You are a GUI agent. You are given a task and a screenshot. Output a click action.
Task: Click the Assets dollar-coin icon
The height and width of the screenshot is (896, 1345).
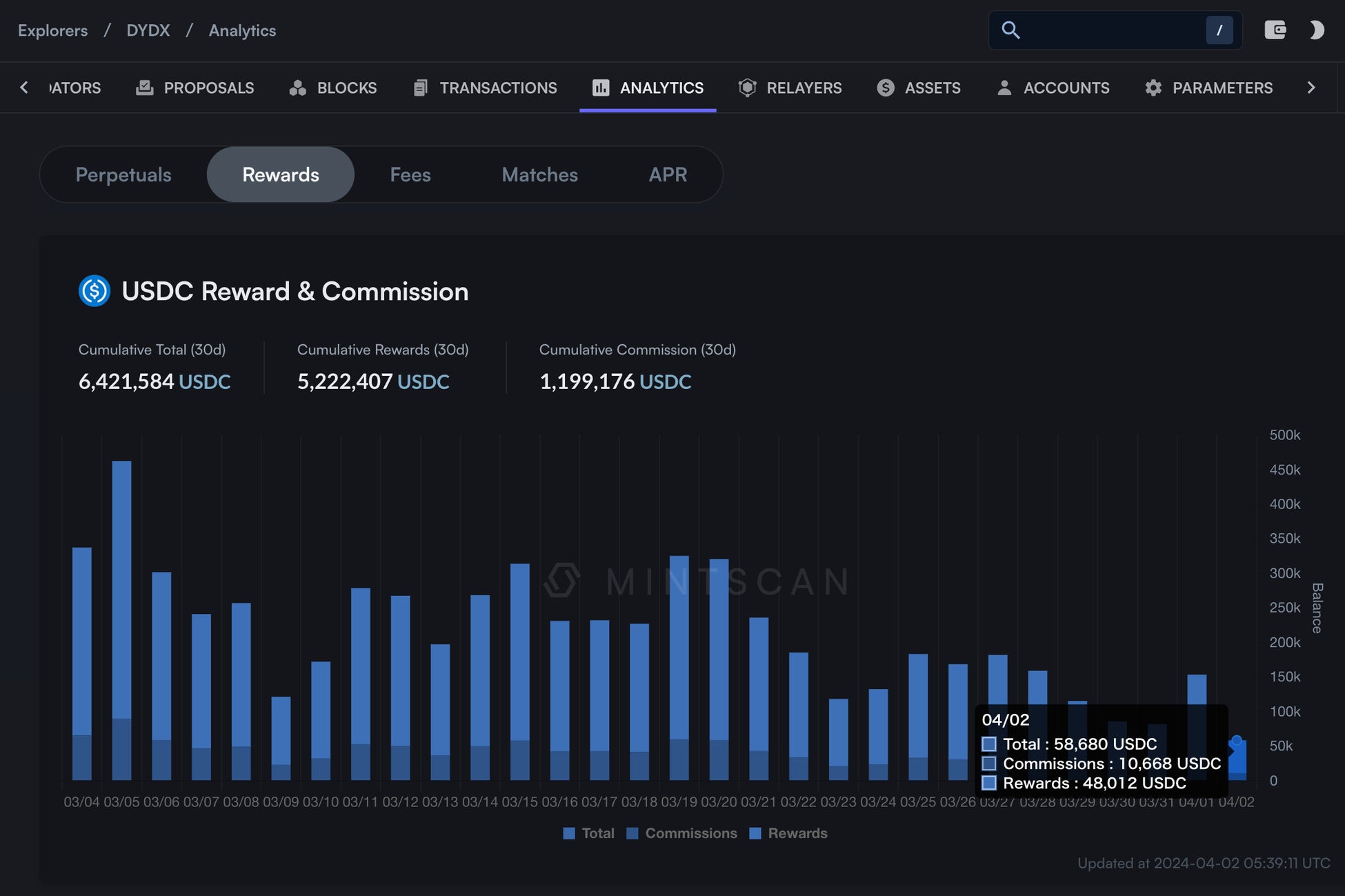click(886, 88)
